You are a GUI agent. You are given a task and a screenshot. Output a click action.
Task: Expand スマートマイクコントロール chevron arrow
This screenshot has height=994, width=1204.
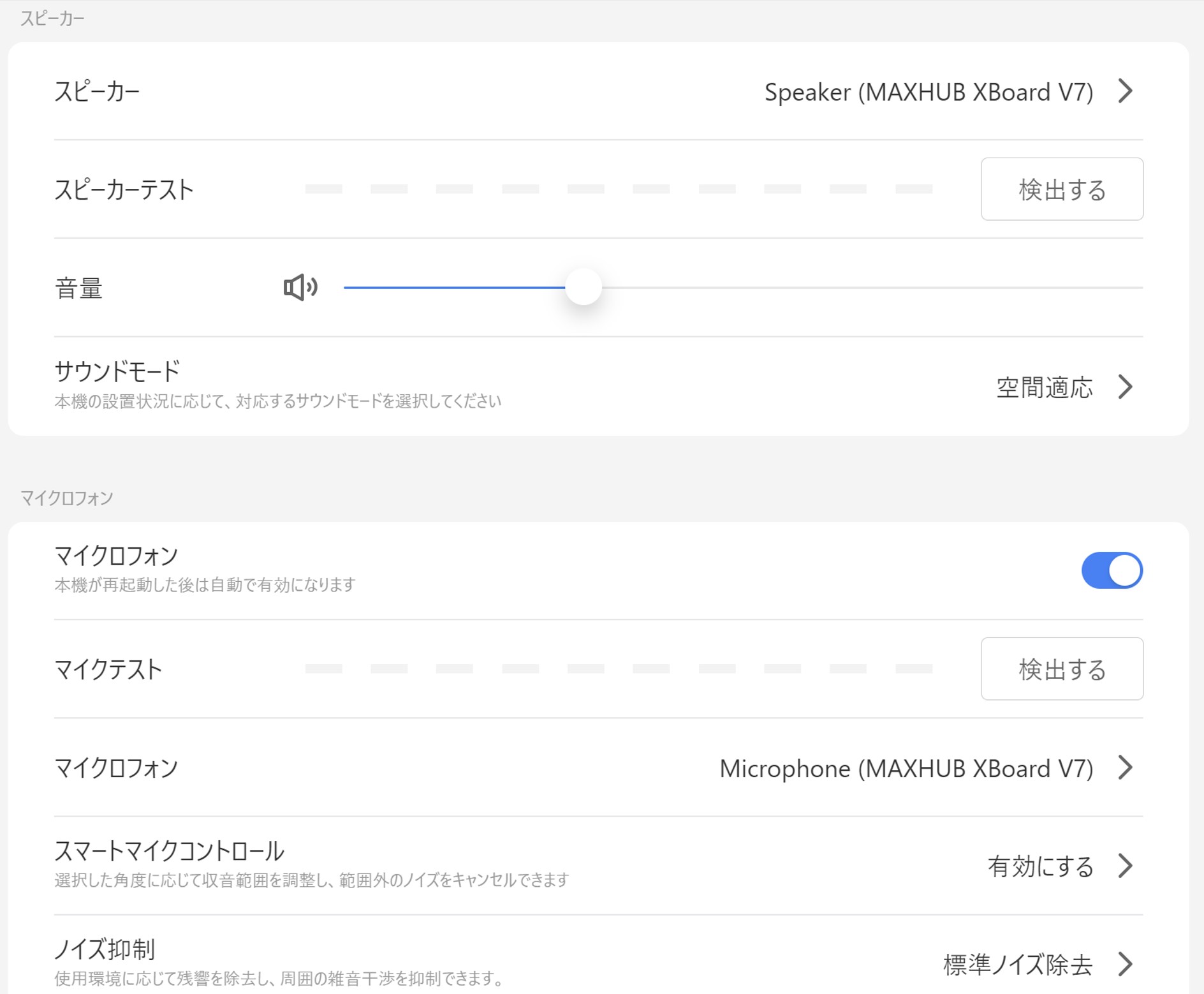1126,866
